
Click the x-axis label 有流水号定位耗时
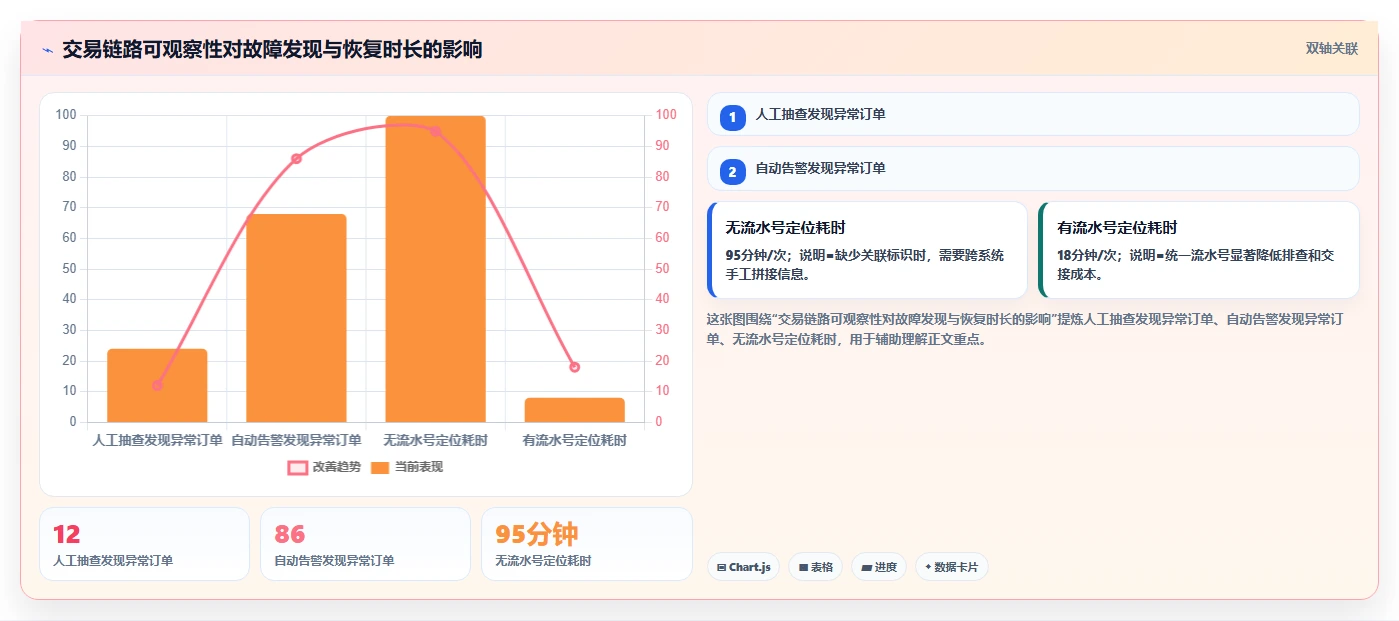pos(574,440)
